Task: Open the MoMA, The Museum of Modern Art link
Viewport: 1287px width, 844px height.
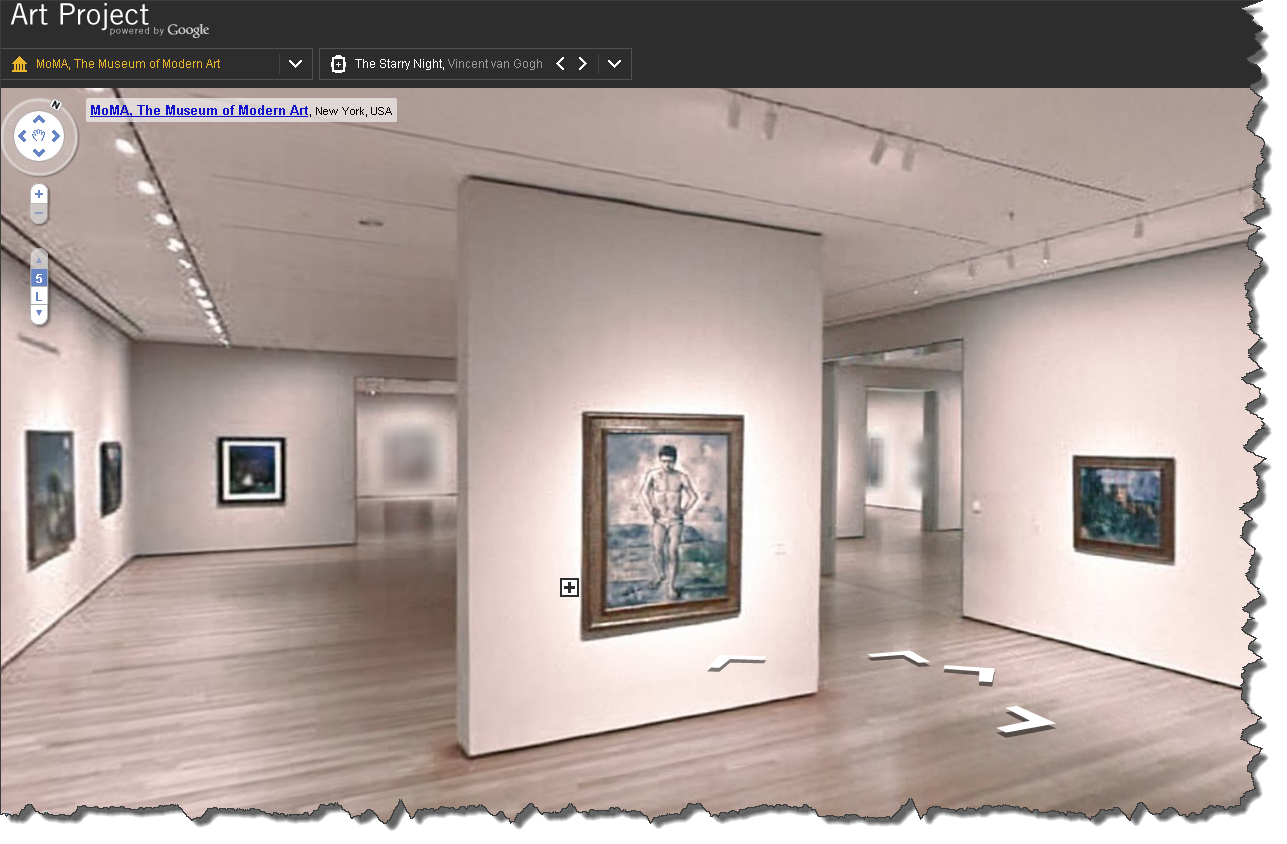Action: pyautogui.click(x=198, y=110)
